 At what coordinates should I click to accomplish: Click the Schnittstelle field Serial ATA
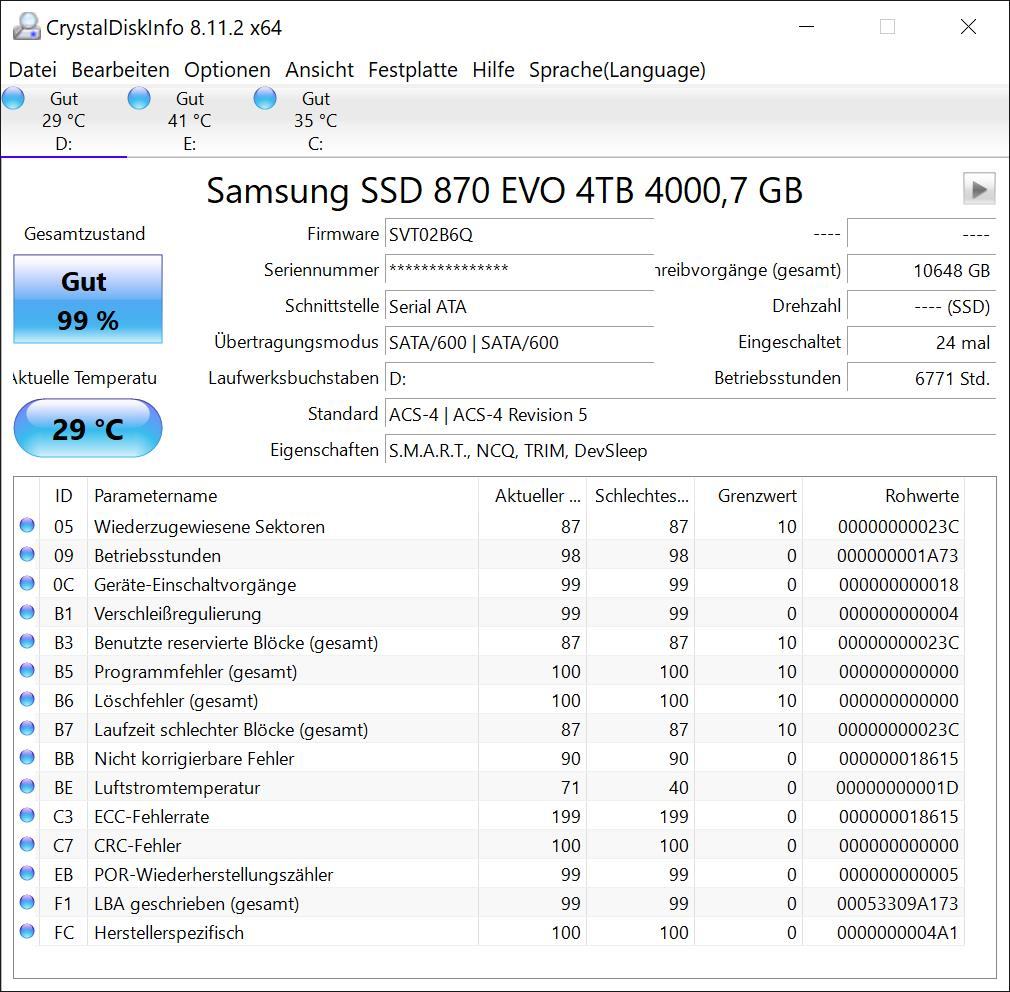click(519, 306)
